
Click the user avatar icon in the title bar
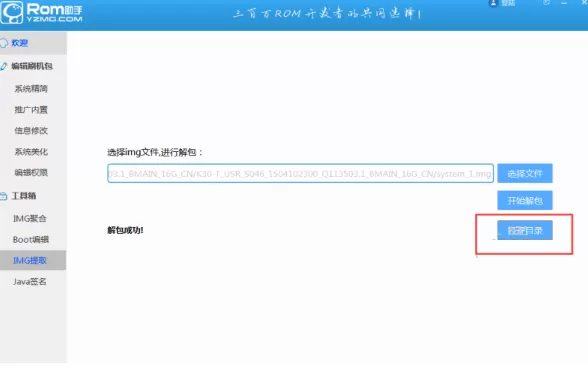click(494, 3)
